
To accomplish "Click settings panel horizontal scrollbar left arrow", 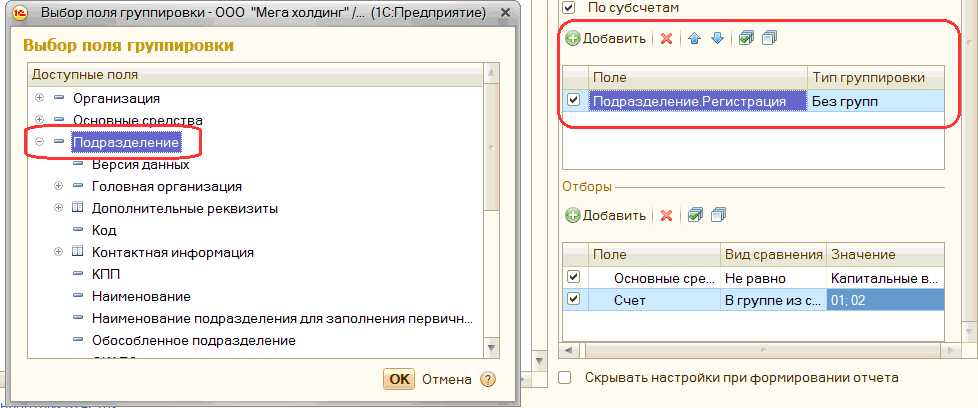I will pos(568,351).
